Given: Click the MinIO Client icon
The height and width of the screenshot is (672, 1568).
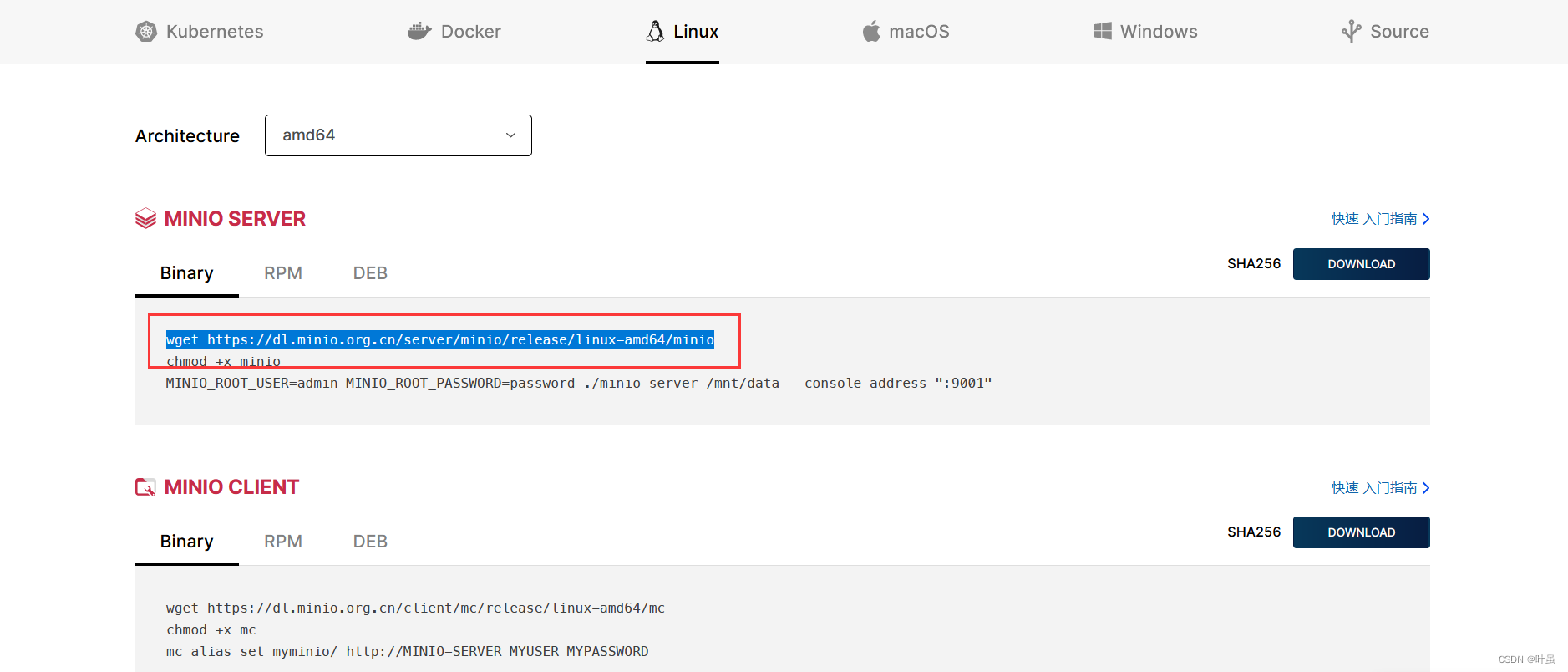Looking at the screenshot, I should click(x=145, y=487).
